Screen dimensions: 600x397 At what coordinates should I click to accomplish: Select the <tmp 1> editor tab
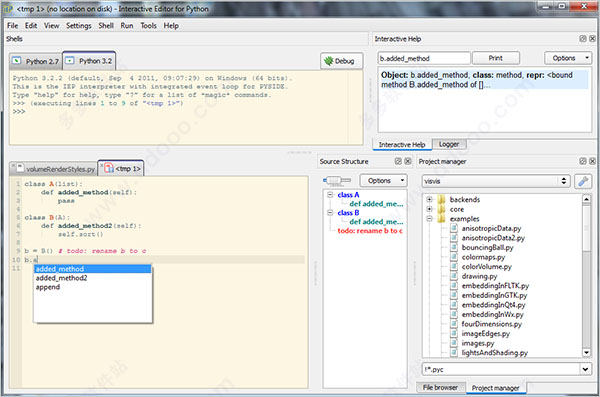121,168
